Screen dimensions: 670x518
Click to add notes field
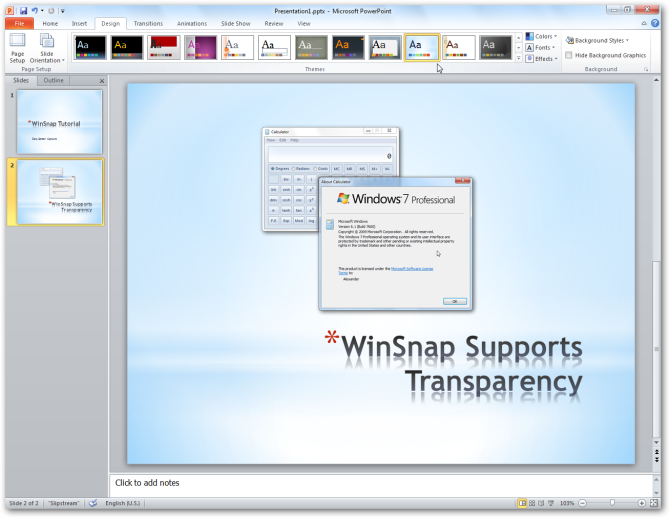coord(381,485)
